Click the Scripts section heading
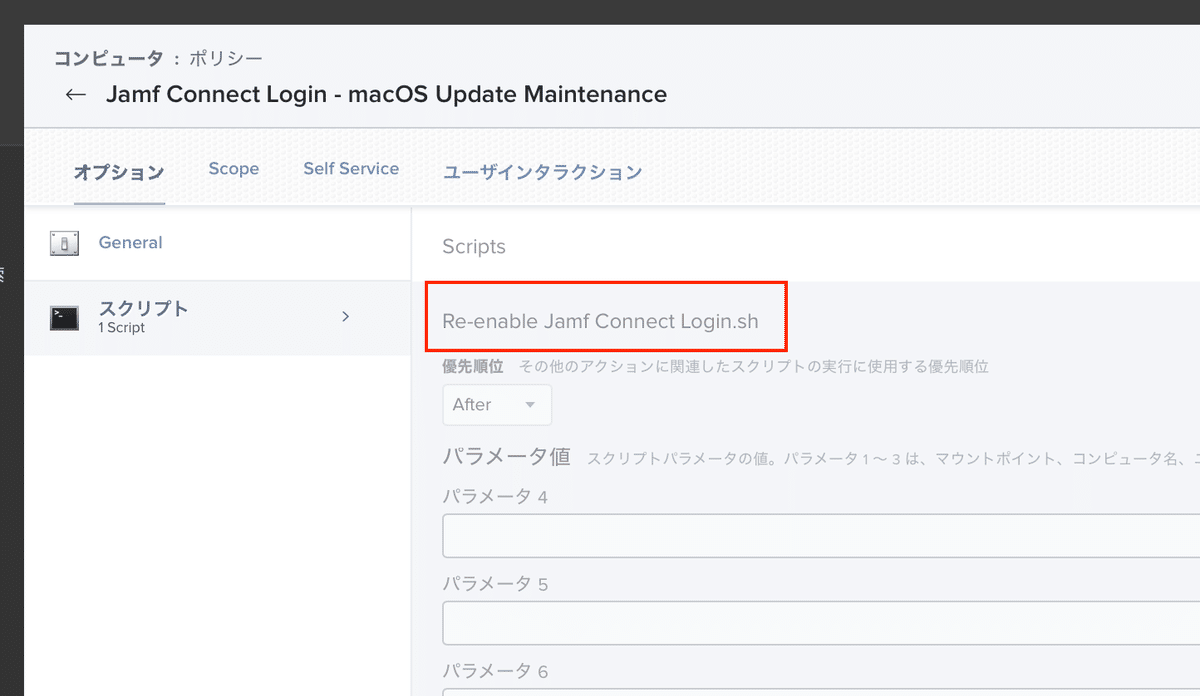 [474, 246]
